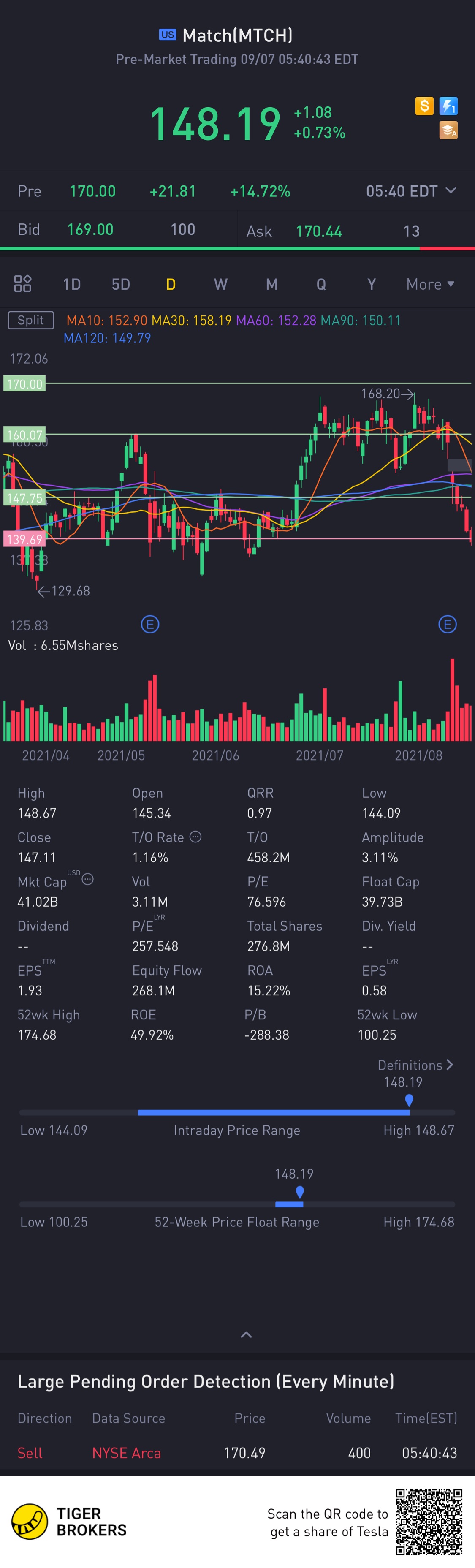475x1568 pixels.
Task: Select the Q quarterly chart tab
Action: coord(321,284)
